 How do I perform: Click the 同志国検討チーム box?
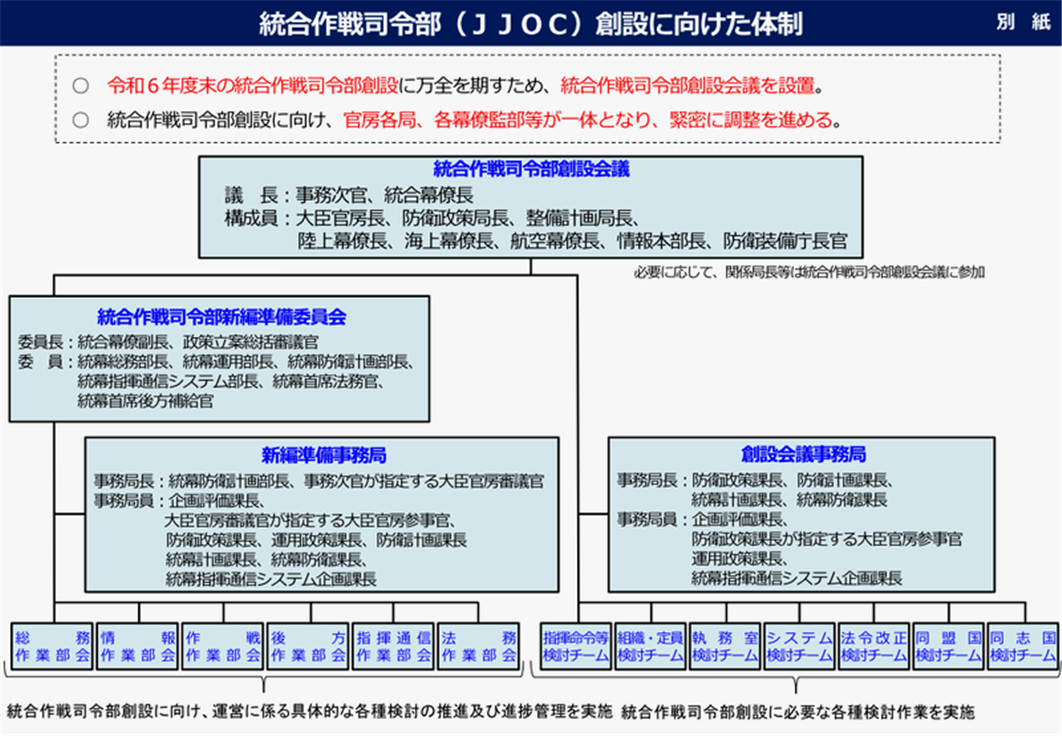tap(1022, 647)
